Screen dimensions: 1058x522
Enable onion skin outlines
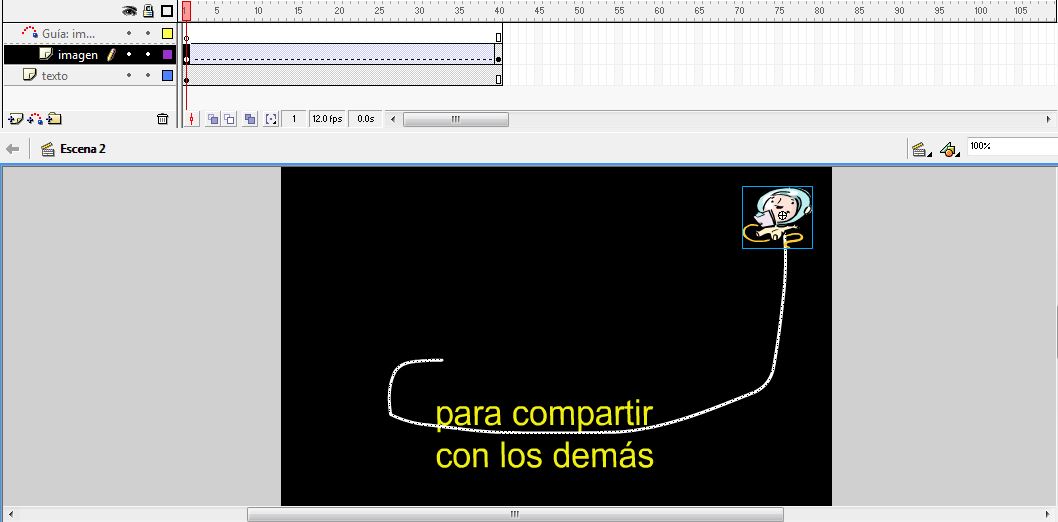230,119
